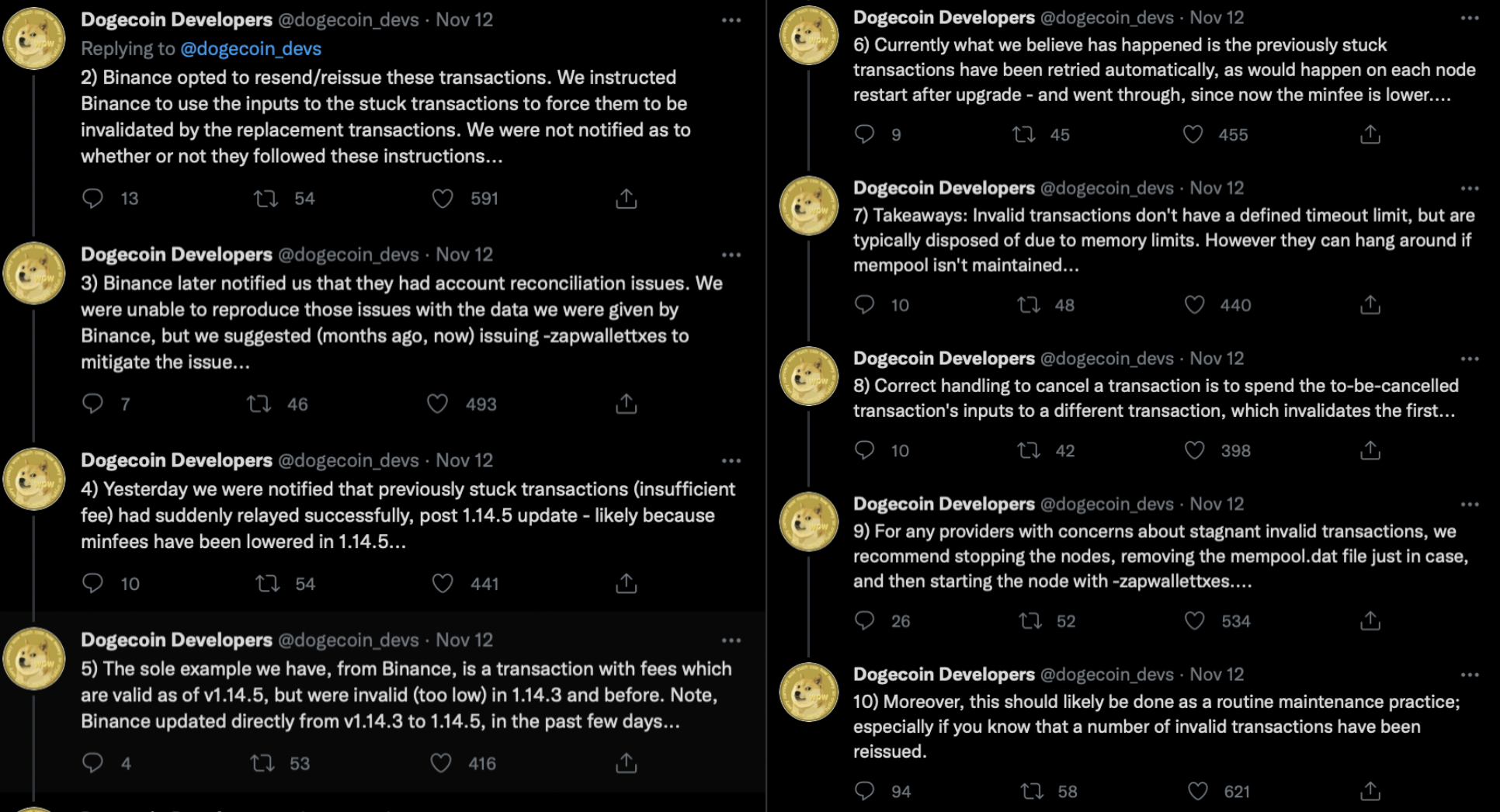1500x812 pixels.
Task: Share tweet 7 about Takeaways
Action: [1370, 305]
